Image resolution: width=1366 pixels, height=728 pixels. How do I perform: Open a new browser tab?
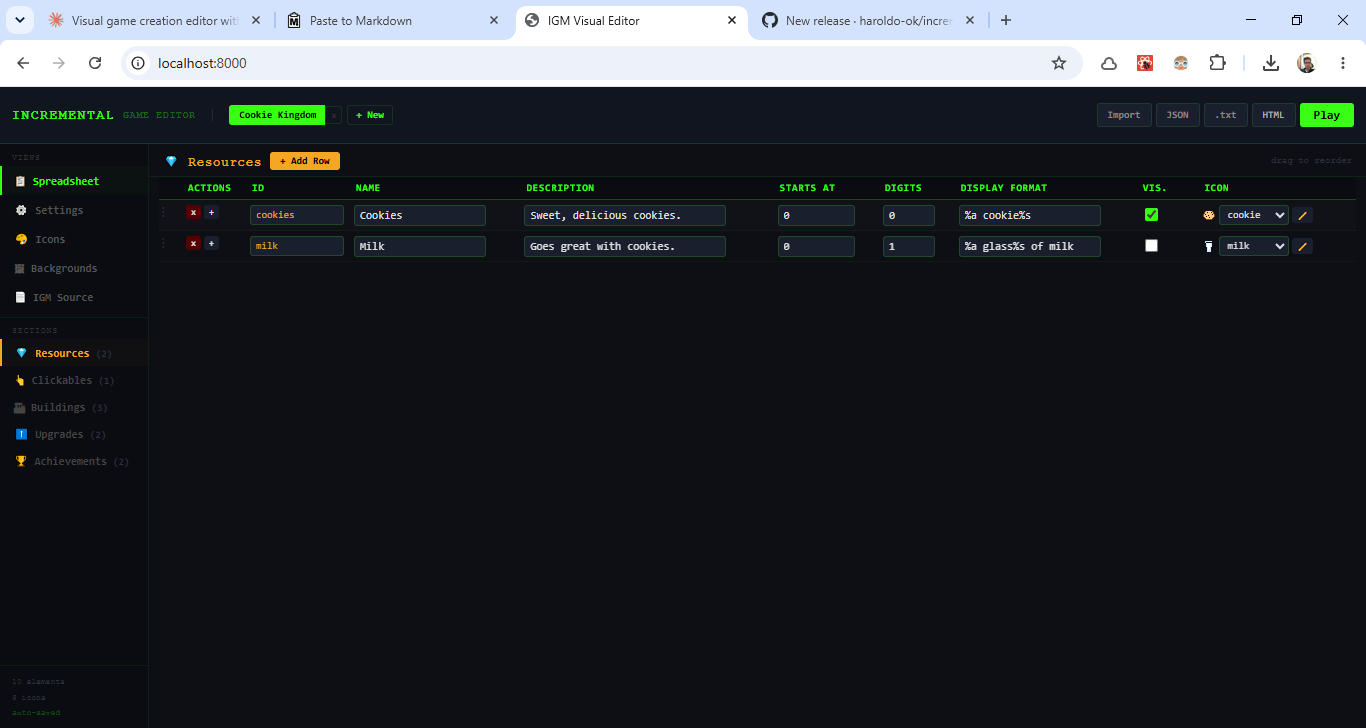pos(1006,20)
